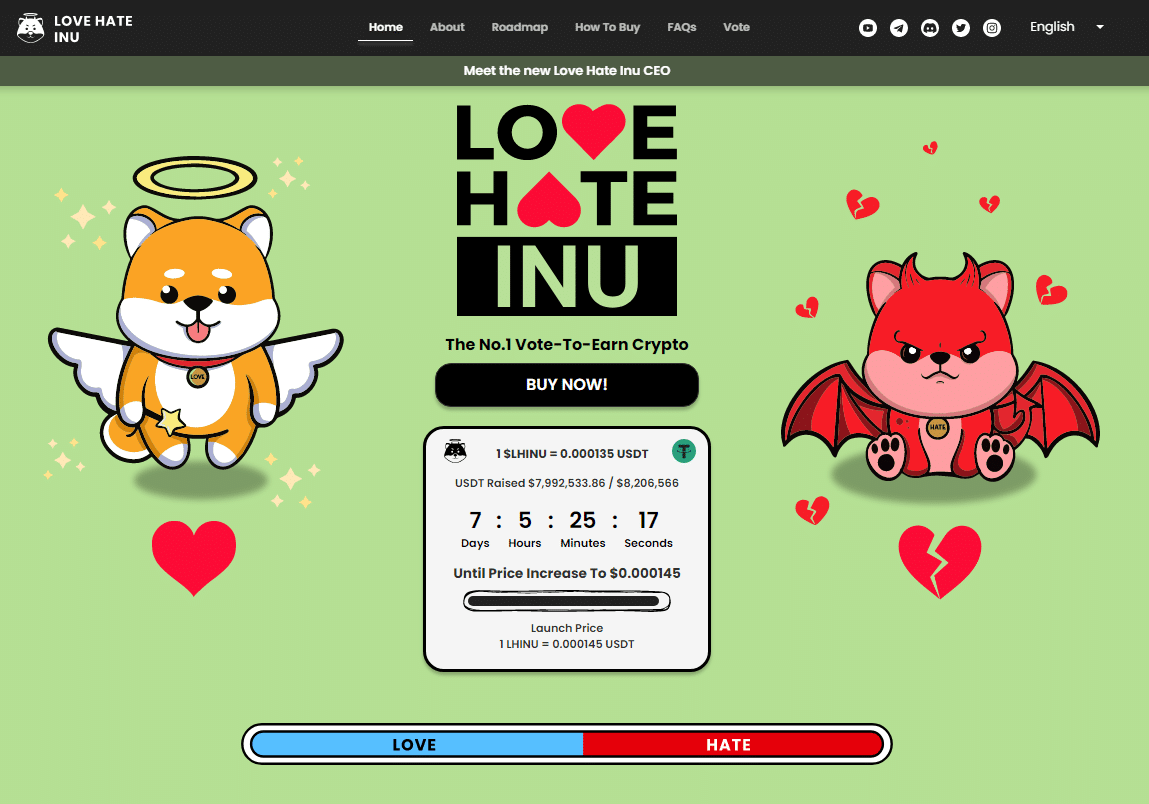1149x804 pixels.
Task: Navigate to the Roadmap section
Action: (520, 27)
